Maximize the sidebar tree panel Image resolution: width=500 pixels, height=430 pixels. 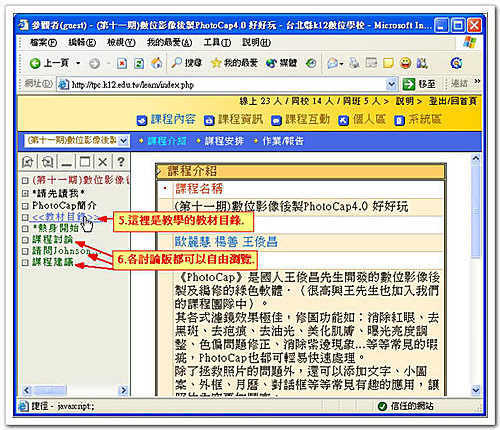pos(85,162)
